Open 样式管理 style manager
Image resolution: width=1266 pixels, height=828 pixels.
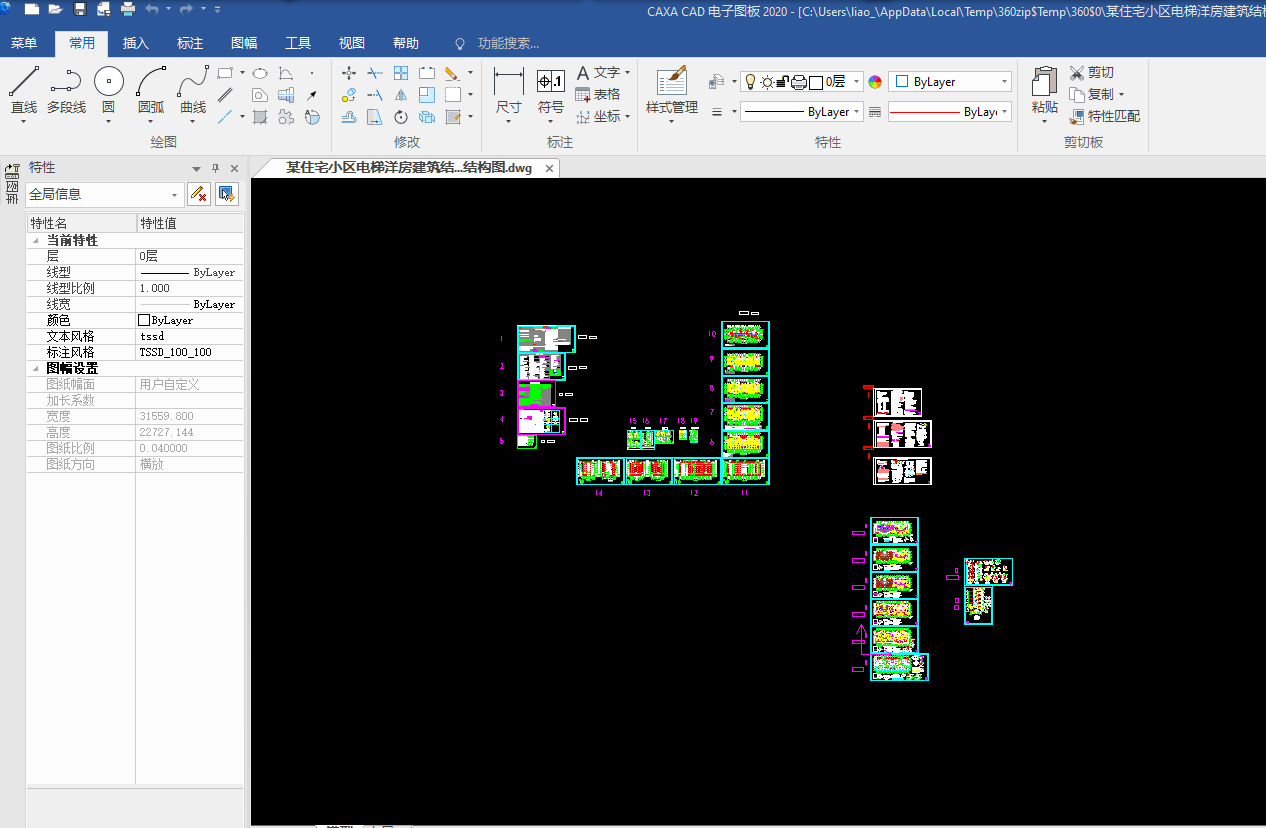672,91
